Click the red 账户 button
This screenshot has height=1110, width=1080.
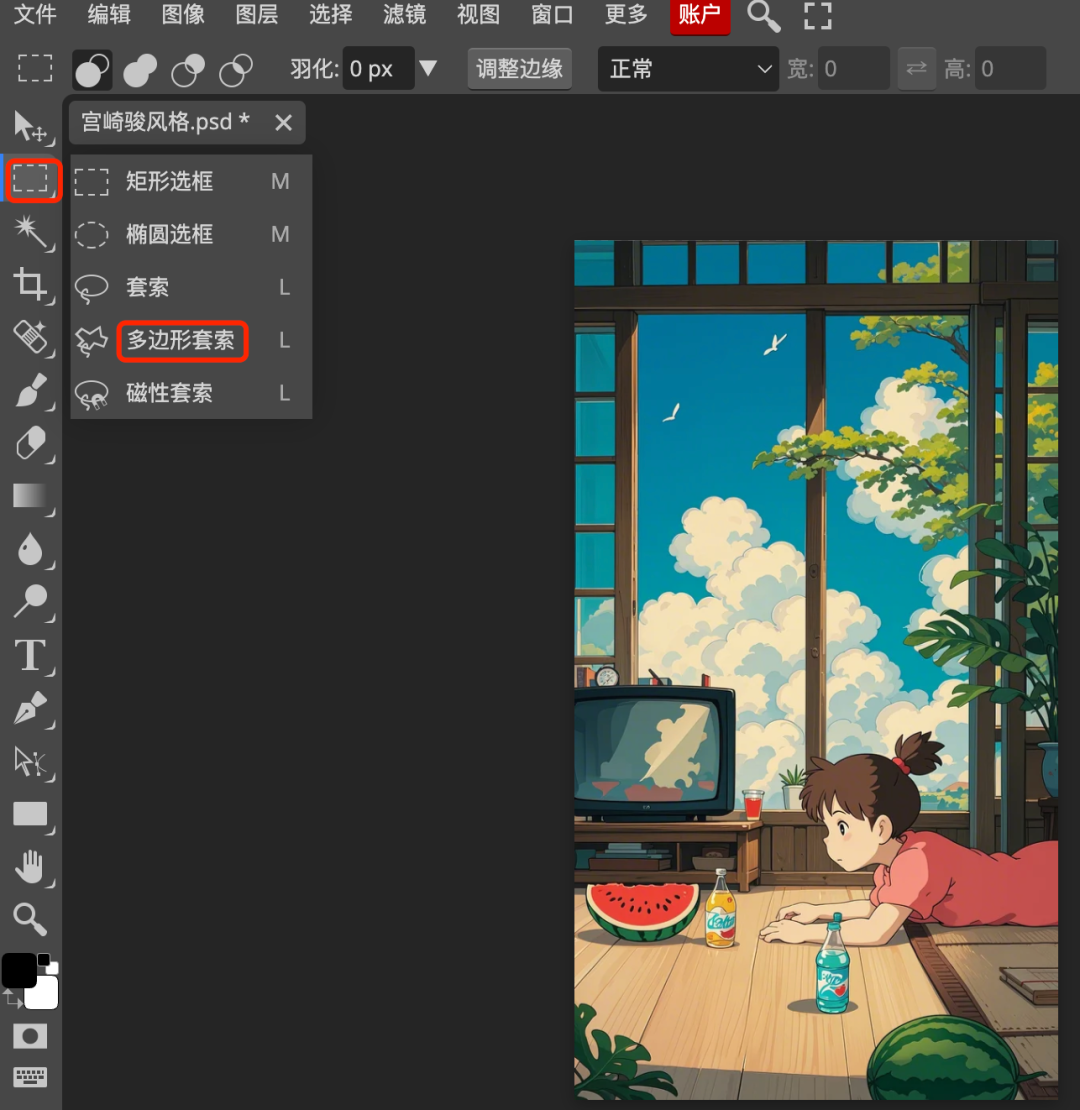(x=700, y=16)
